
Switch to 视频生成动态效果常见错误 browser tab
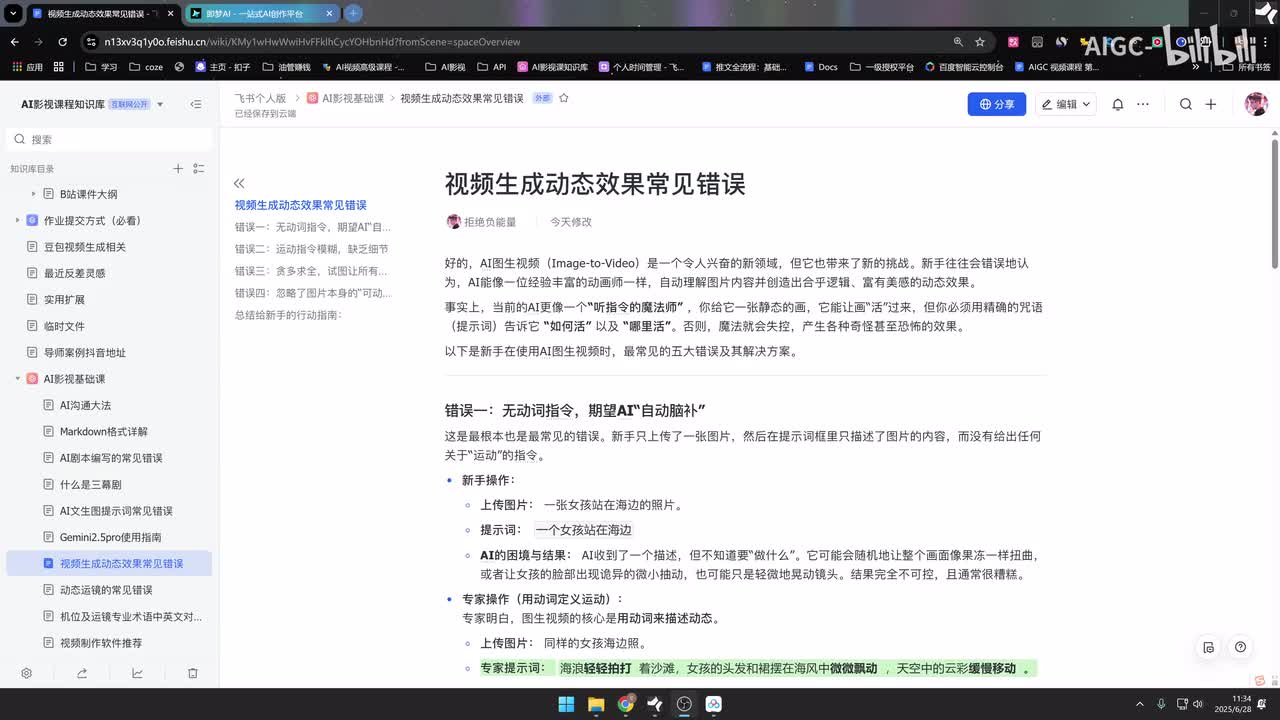(x=101, y=14)
